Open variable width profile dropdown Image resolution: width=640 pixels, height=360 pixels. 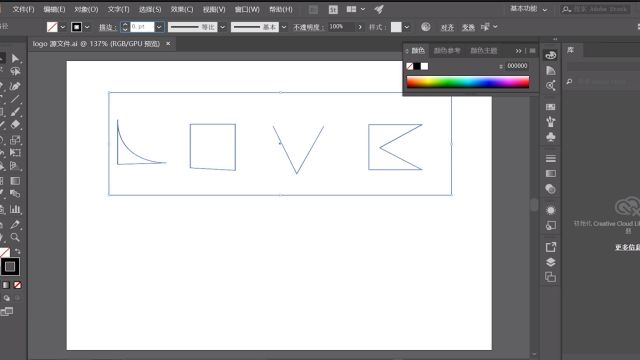pyautogui.click(x=222, y=27)
